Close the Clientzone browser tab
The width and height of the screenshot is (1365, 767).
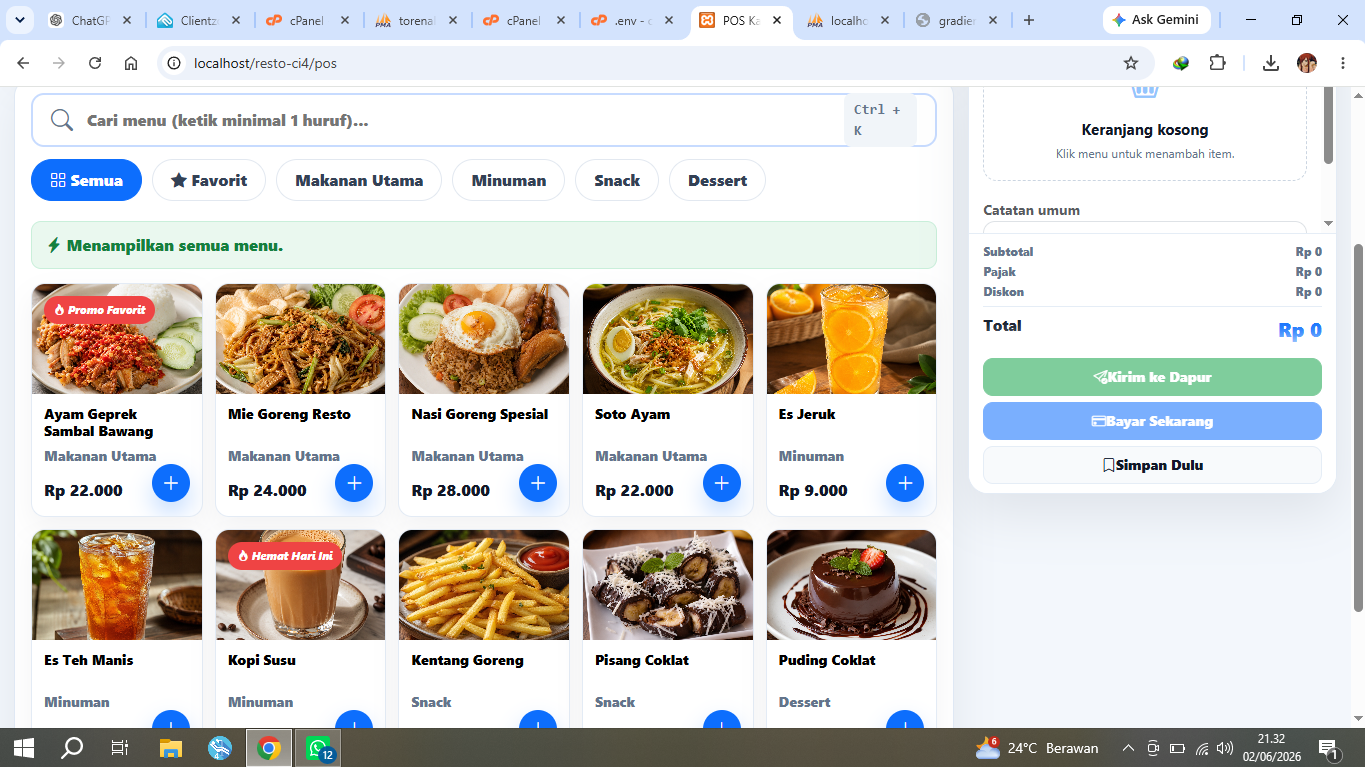(x=236, y=20)
